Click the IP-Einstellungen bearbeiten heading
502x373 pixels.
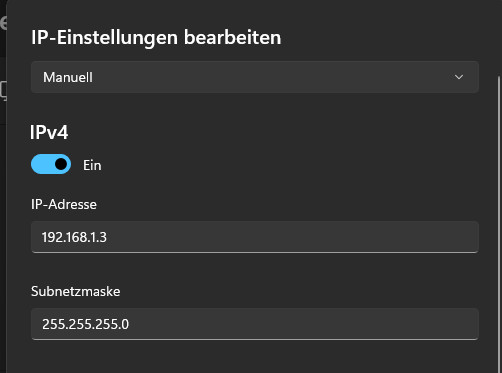point(156,37)
